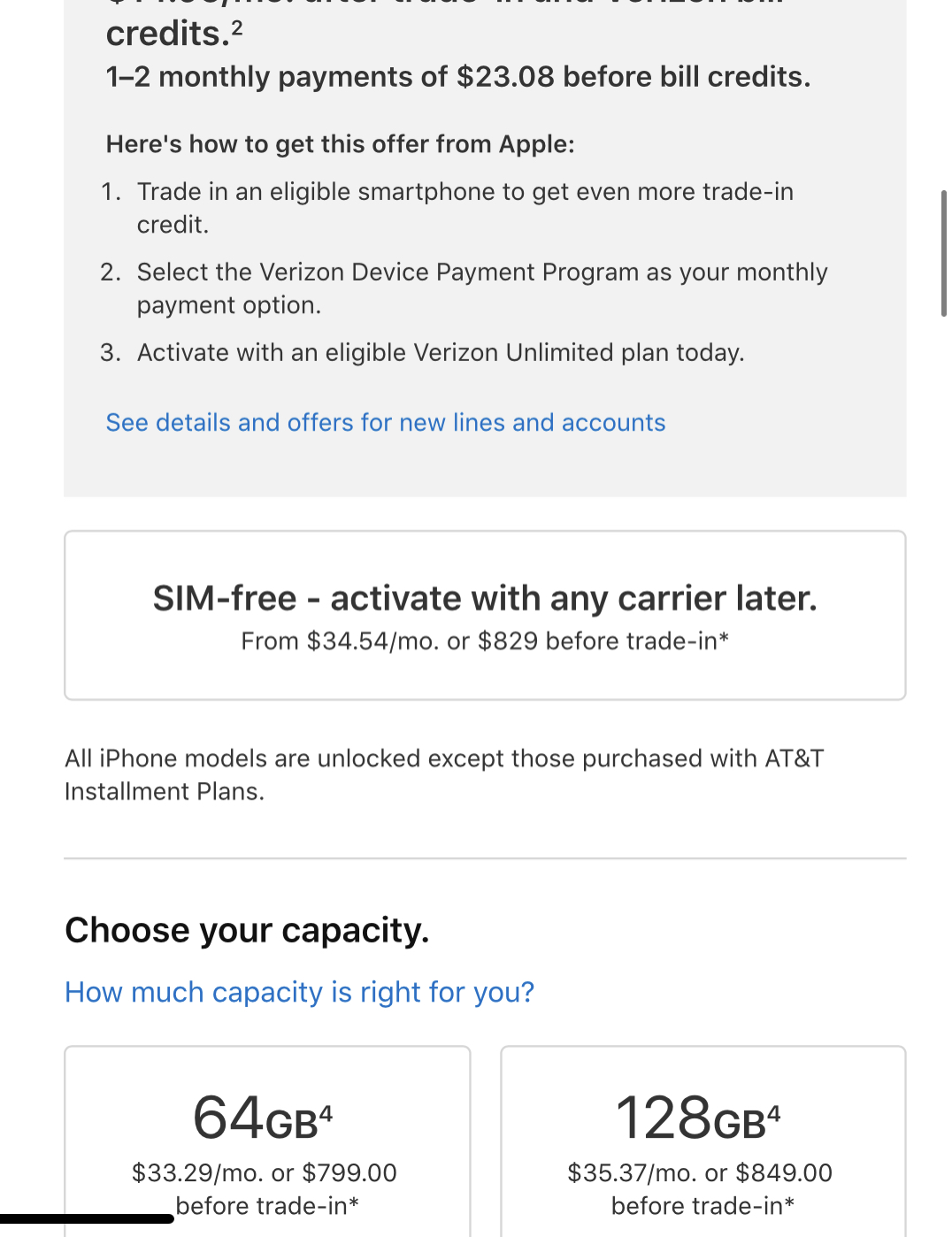Click the "Choose your capacity" heading

[x=247, y=930]
